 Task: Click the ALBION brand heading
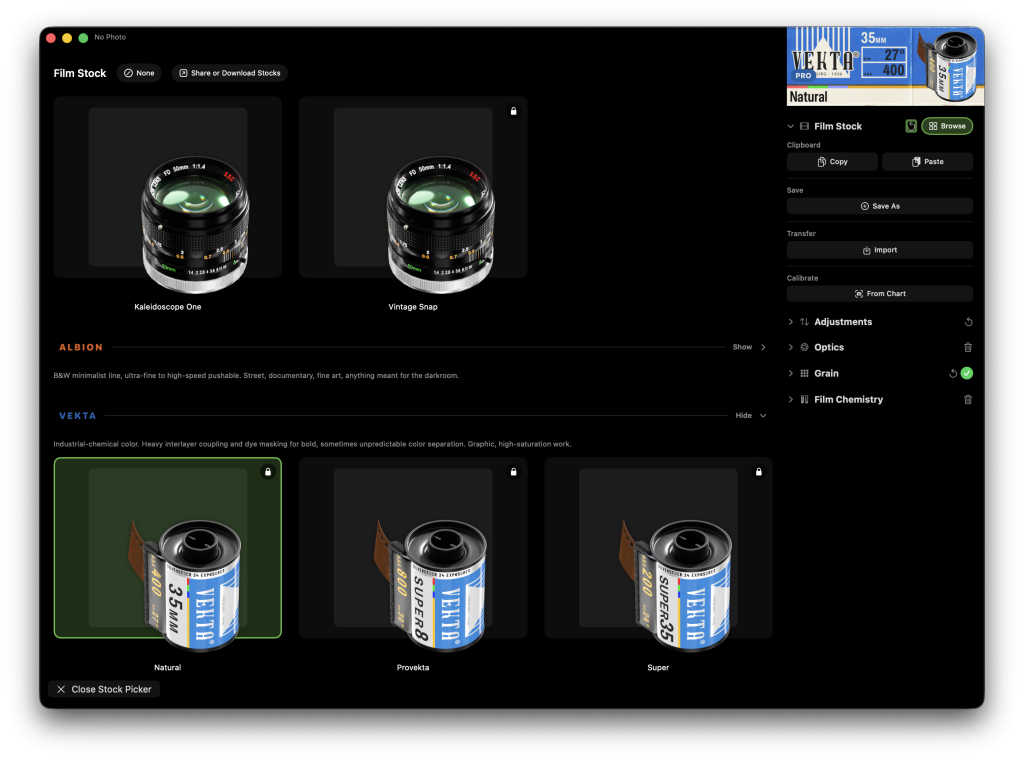point(81,348)
